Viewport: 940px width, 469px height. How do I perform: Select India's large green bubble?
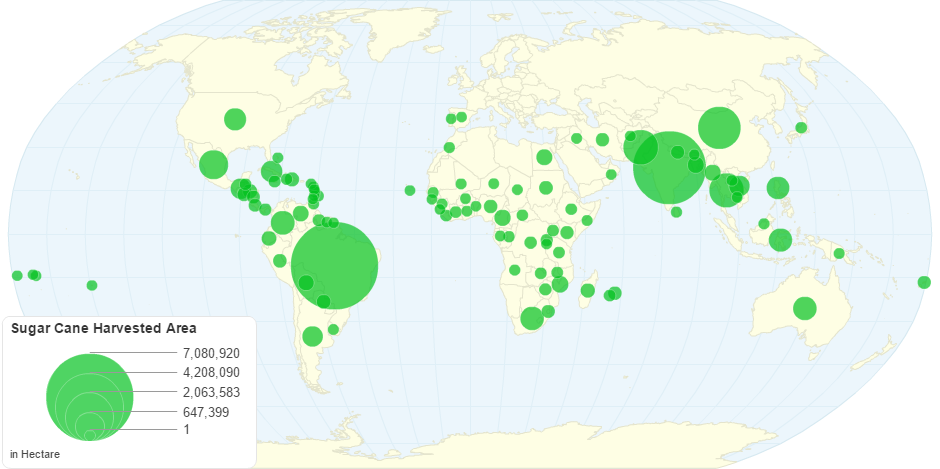[668, 167]
